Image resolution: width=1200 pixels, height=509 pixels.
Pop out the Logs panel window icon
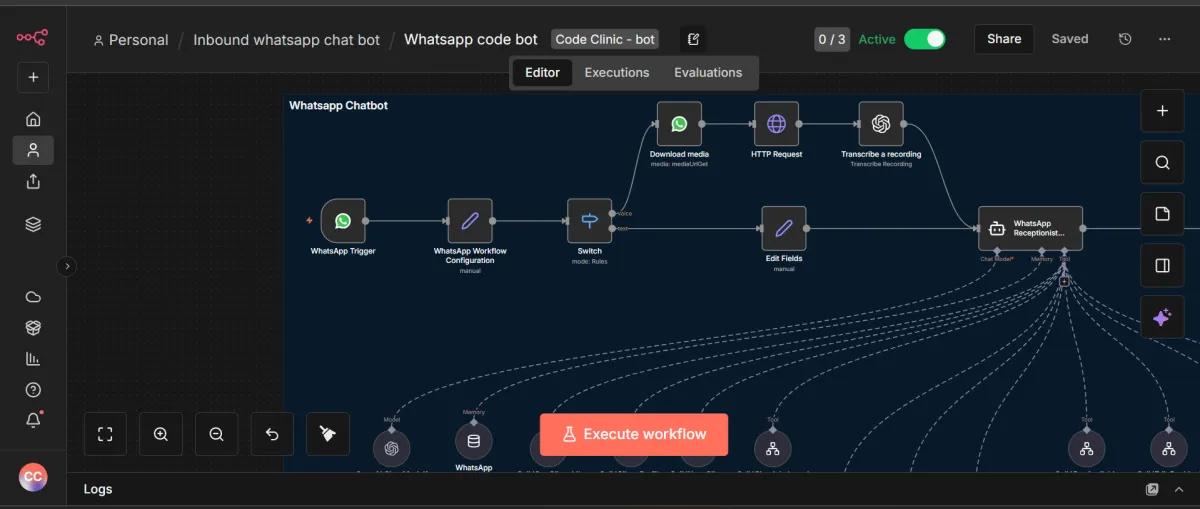[1152, 489]
